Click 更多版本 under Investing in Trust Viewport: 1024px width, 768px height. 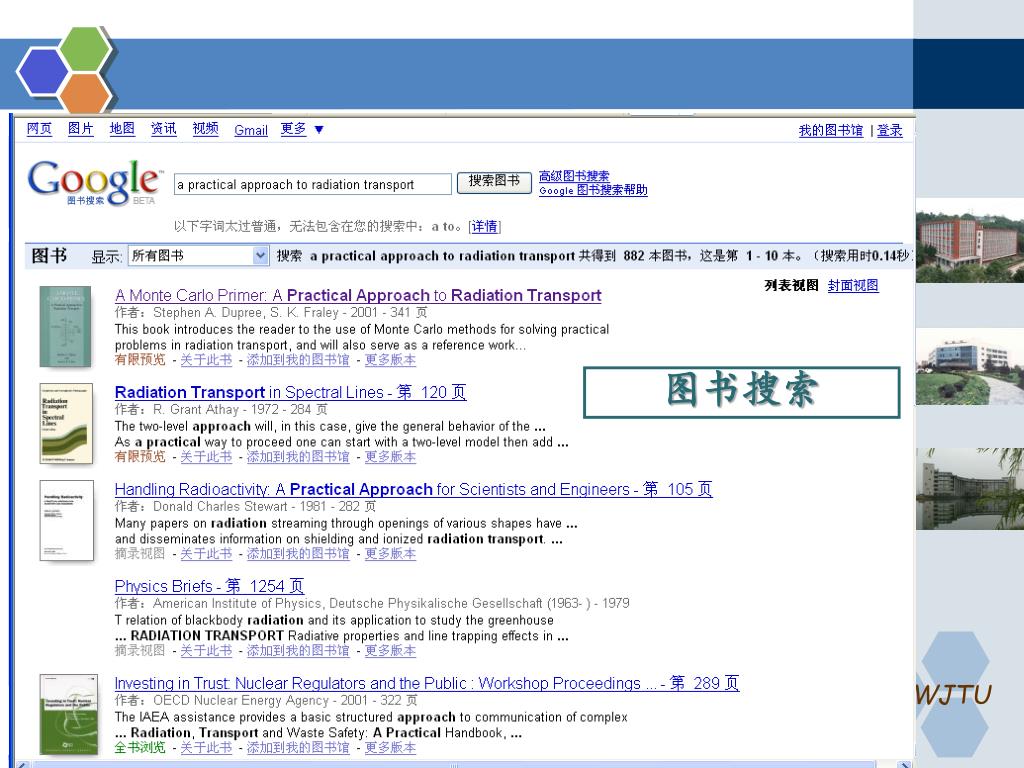(x=390, y=747)
